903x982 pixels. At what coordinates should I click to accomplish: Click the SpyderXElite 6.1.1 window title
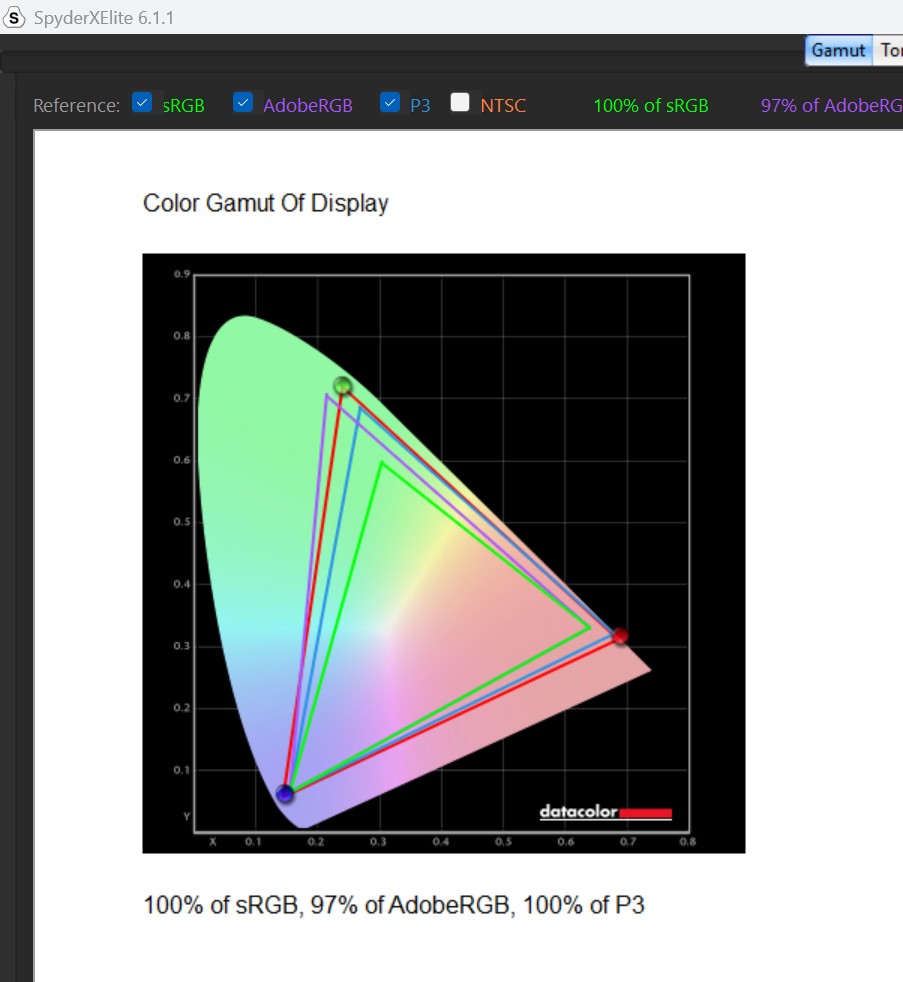(x=104, y=17)
